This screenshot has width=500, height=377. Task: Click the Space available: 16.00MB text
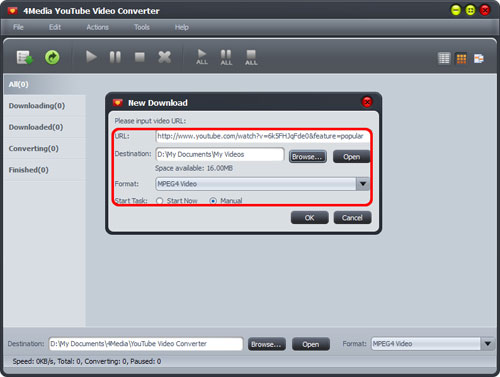(194, 168)
